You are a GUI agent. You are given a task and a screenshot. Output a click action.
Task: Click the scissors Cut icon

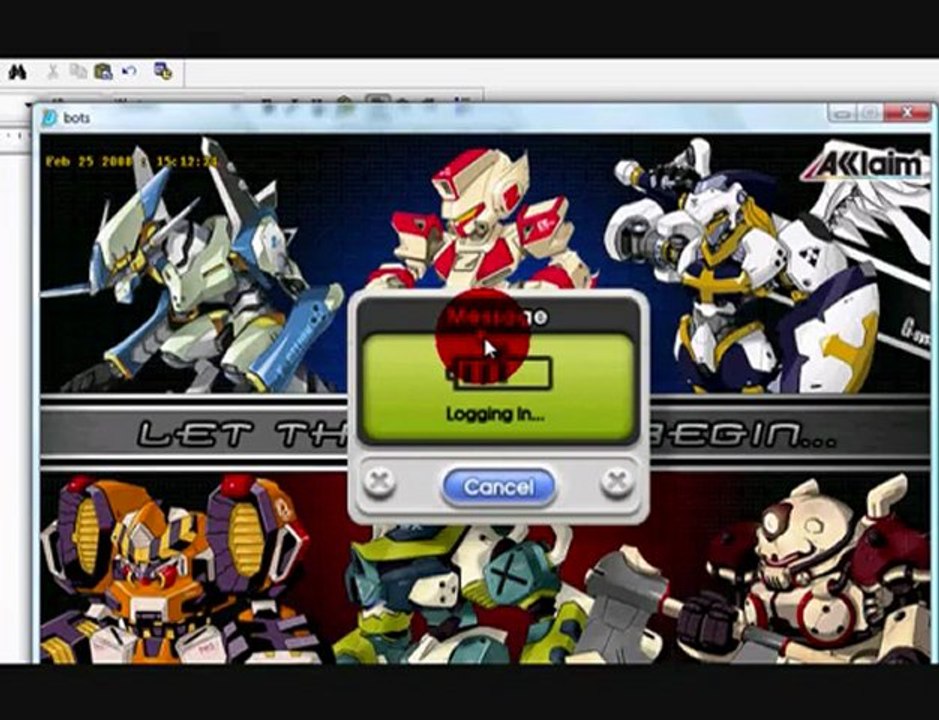pos(53,72)
